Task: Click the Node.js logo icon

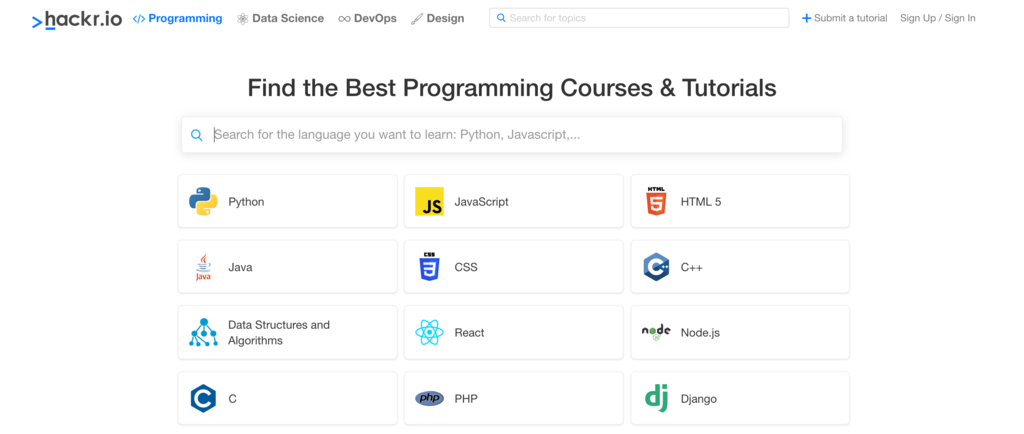Action: tap(656, 332)
